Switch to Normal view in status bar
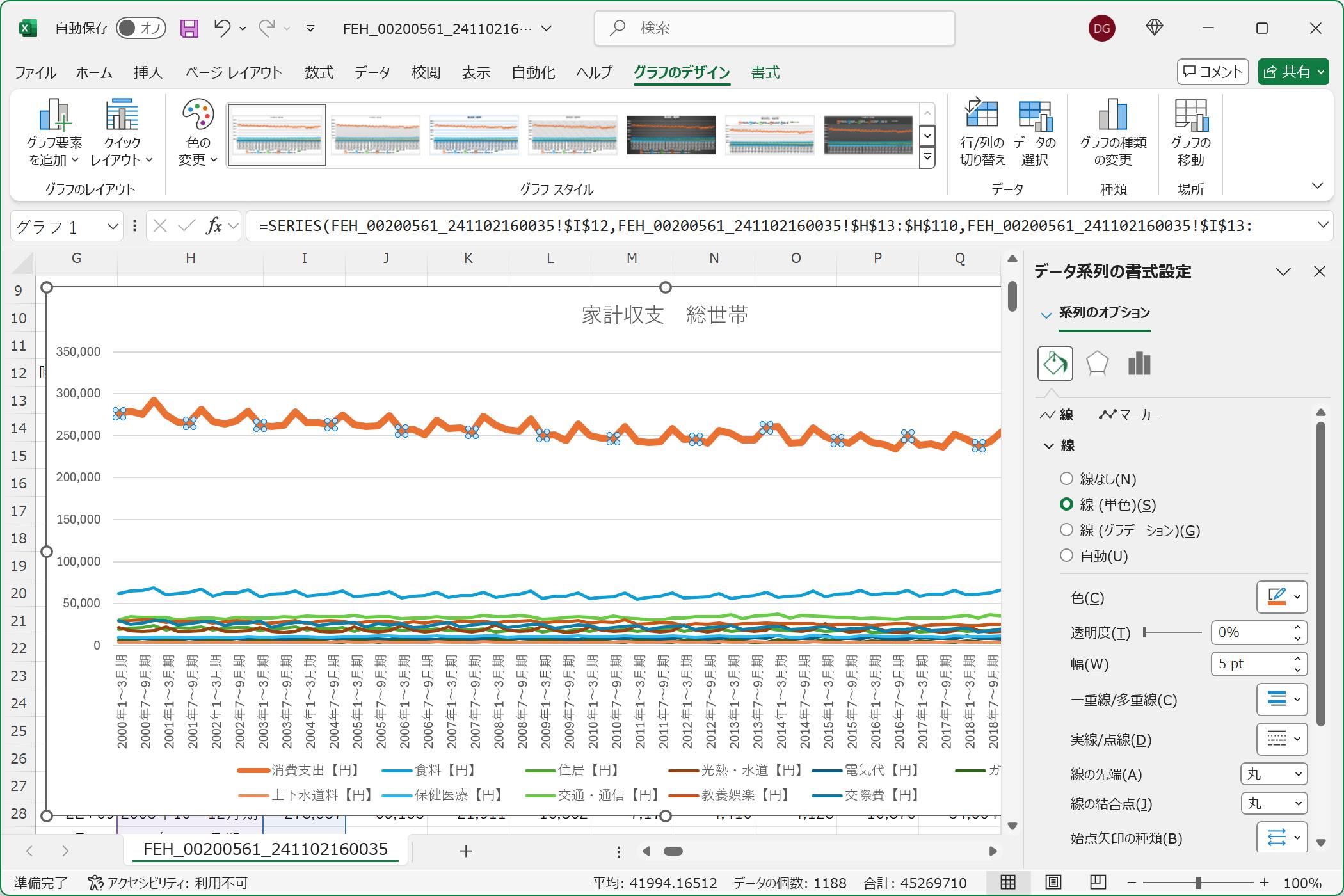 (x=1008, y=883)
